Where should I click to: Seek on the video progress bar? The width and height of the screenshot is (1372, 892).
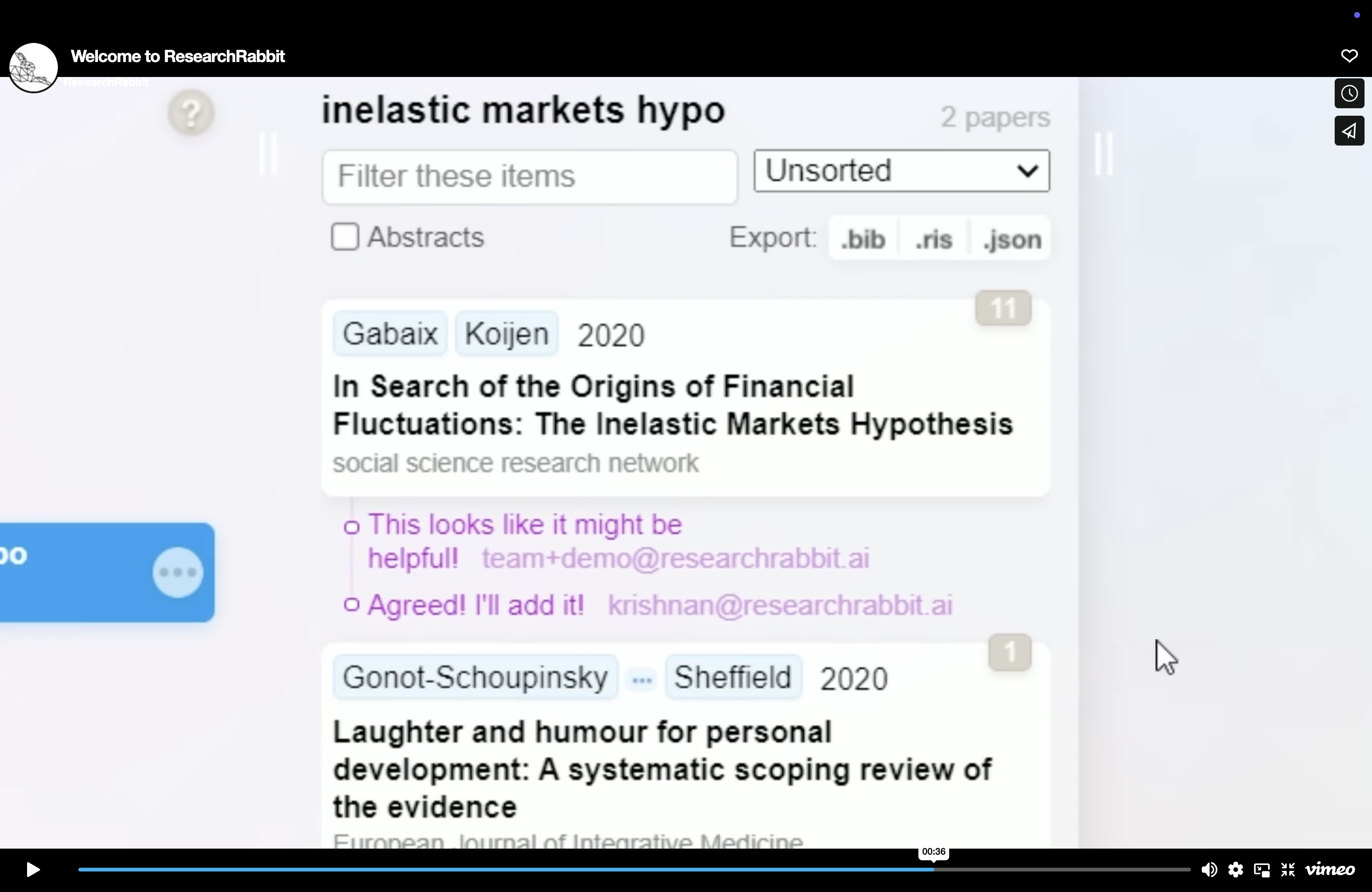coord(634,870)
